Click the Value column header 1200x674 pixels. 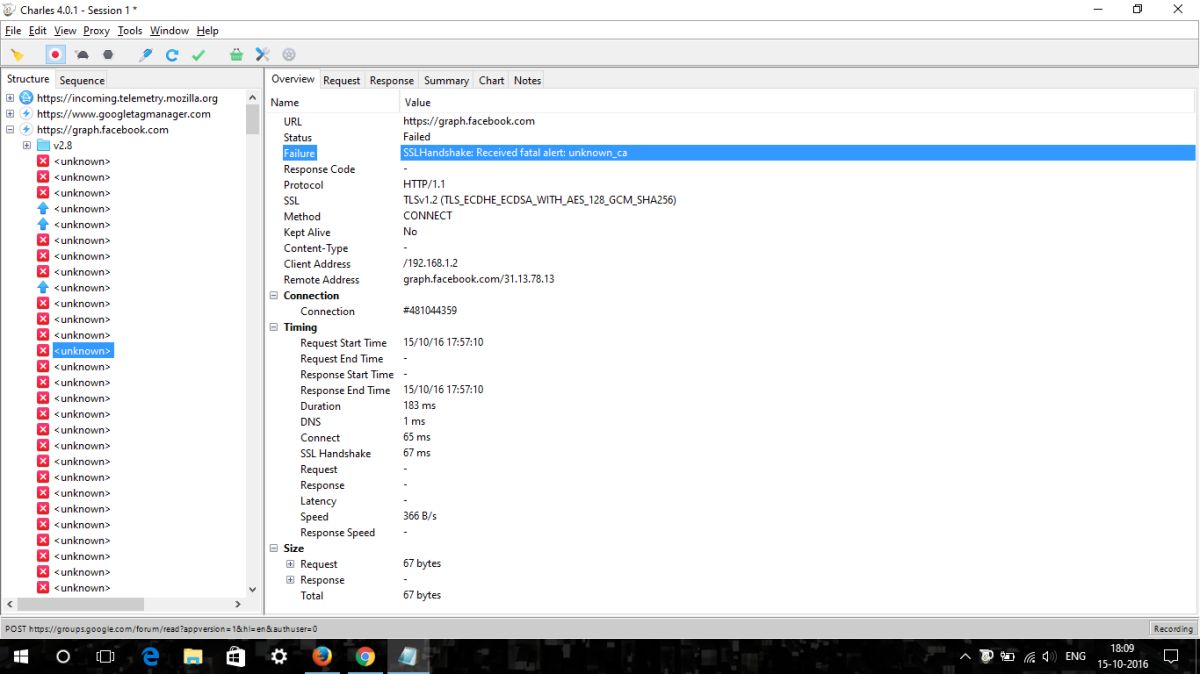pyautogui.click(x=798, y=102)
